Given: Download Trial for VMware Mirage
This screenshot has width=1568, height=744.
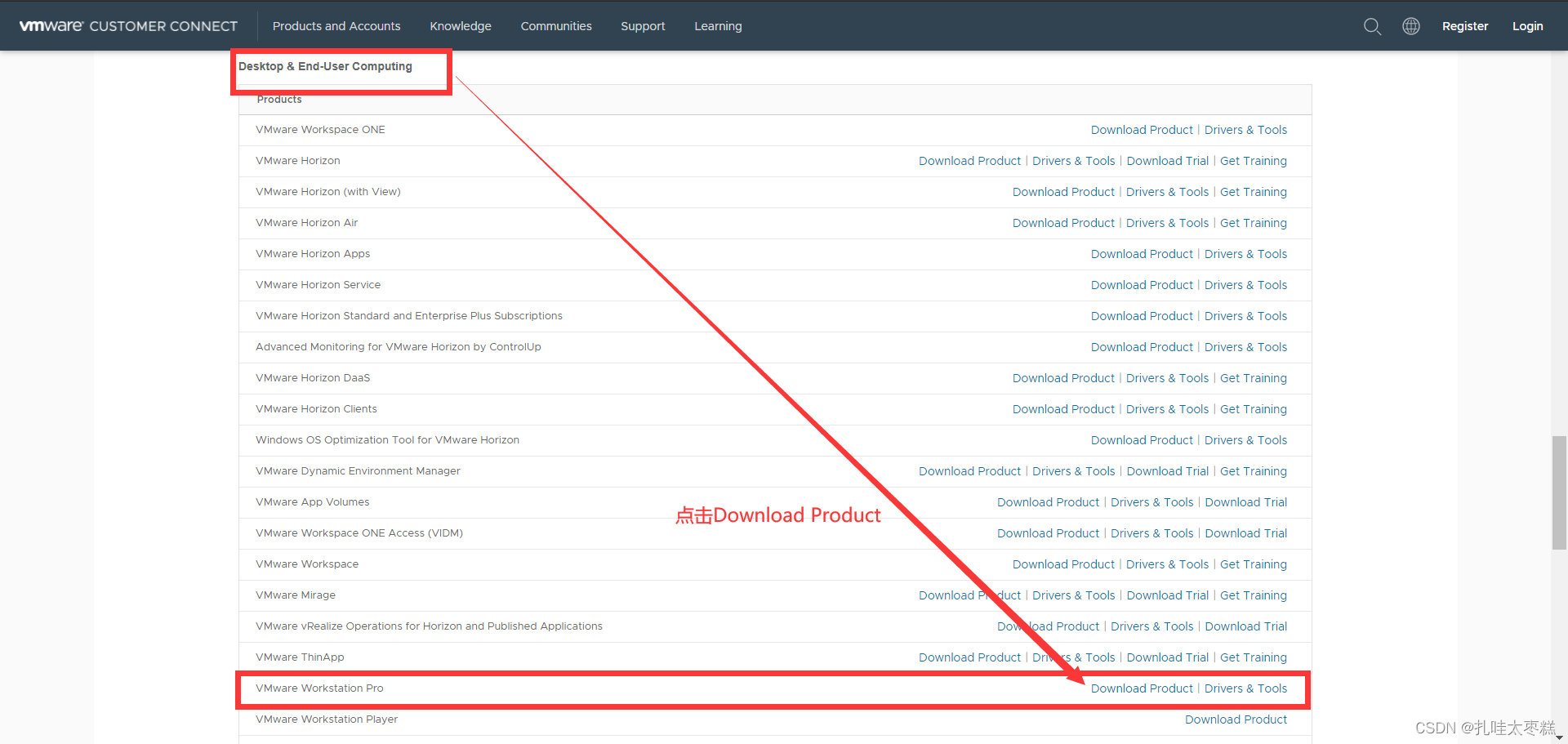Looking at the screenshot, I should (1168, 595).
